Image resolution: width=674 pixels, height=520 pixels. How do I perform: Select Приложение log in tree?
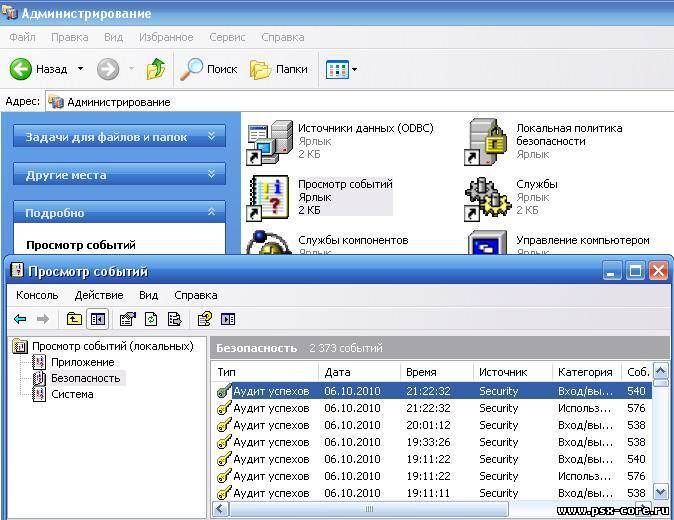[74, 362]
